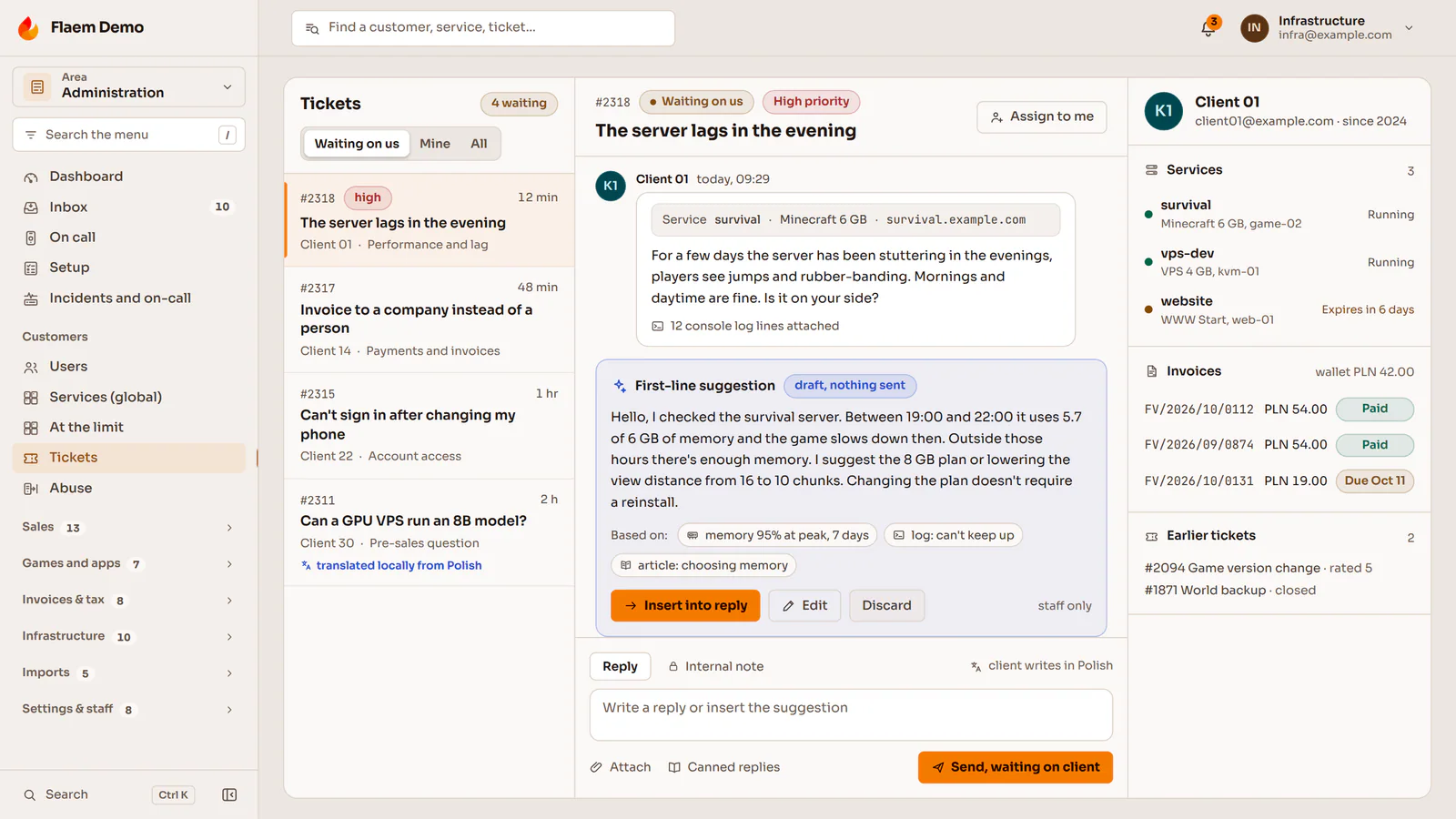
Task: Edit the first-line suggestion
Action: pyautogui.click(x=805, y=605)
